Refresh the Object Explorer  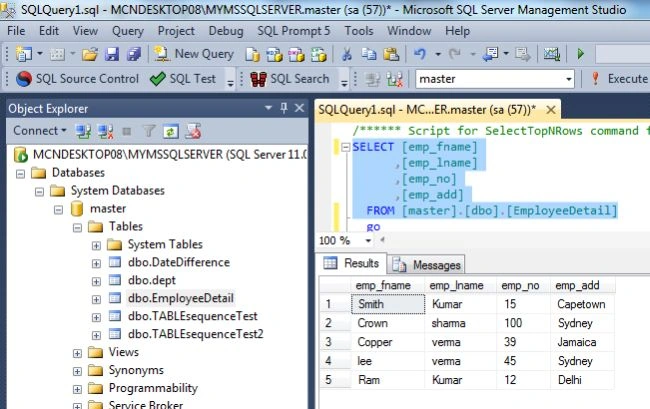click(x=171, y=132)
